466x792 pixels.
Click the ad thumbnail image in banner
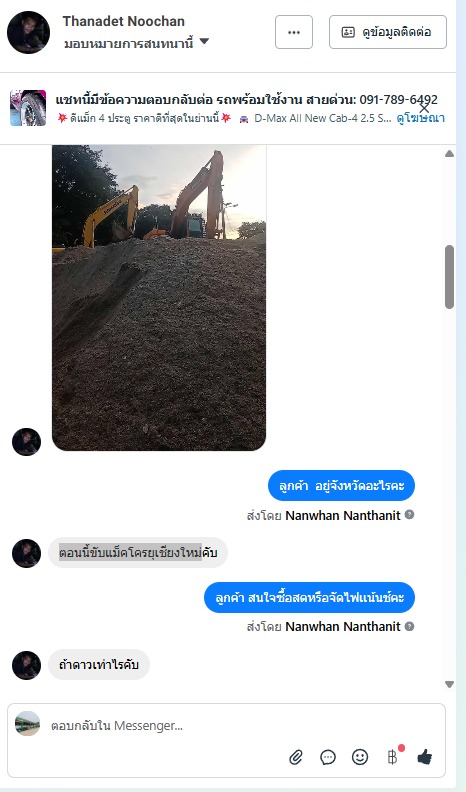click(28, 108)
